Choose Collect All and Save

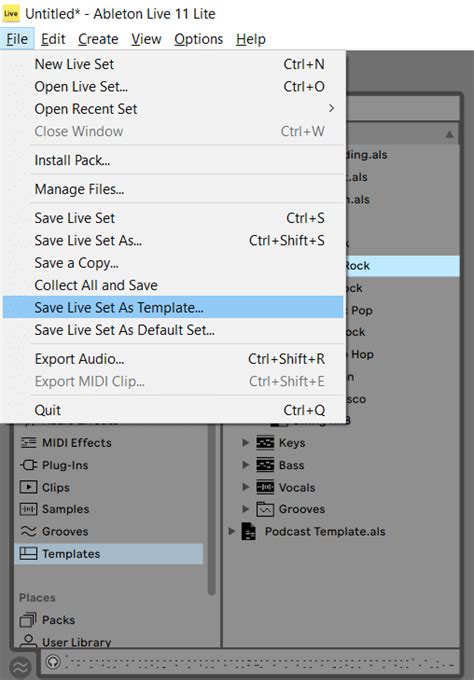tap(173, 285)
